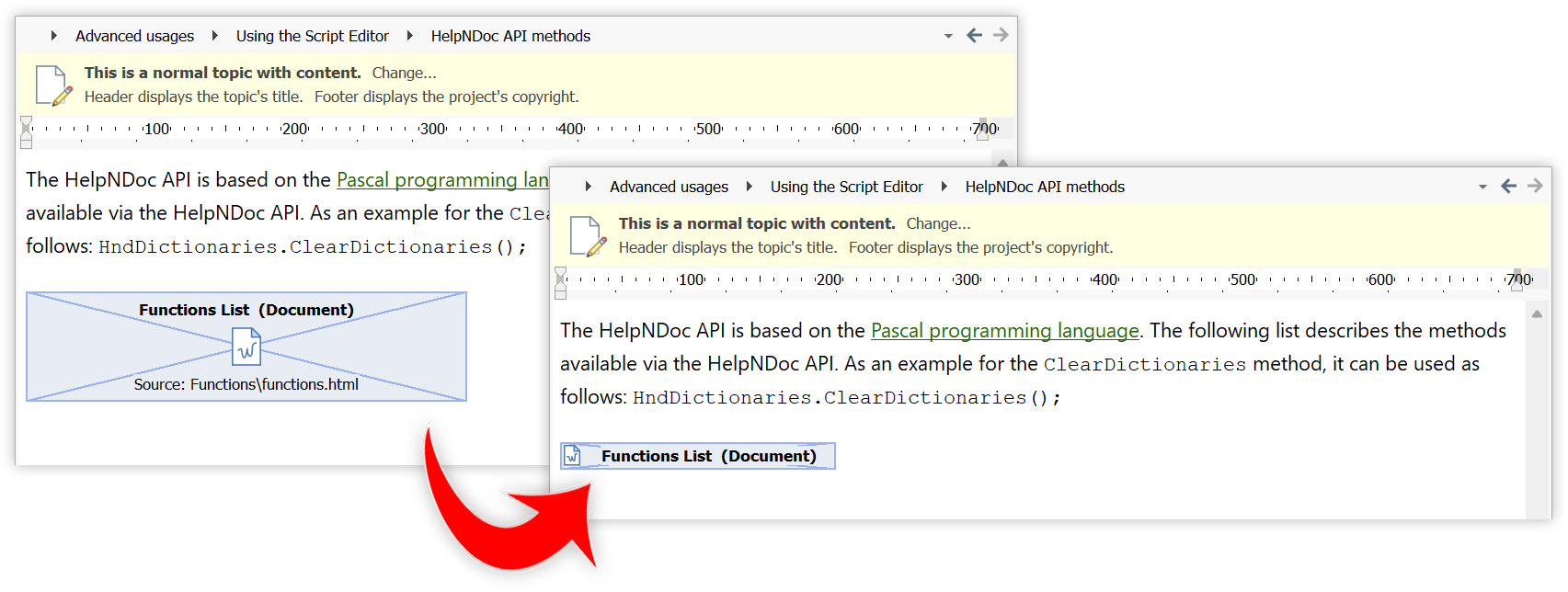Click topic kind page icon in front window
Image resolution: width=1568 pixels, height=592 pixels.
588,236
